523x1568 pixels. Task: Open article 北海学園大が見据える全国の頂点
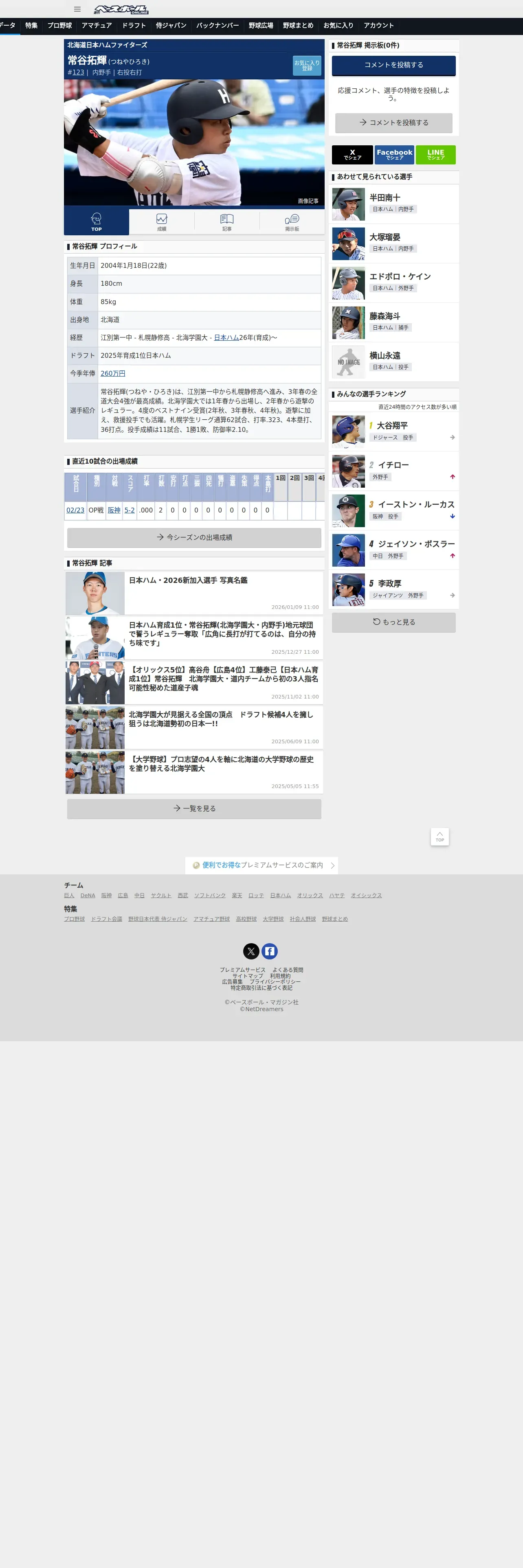click(x=194, y=727)
